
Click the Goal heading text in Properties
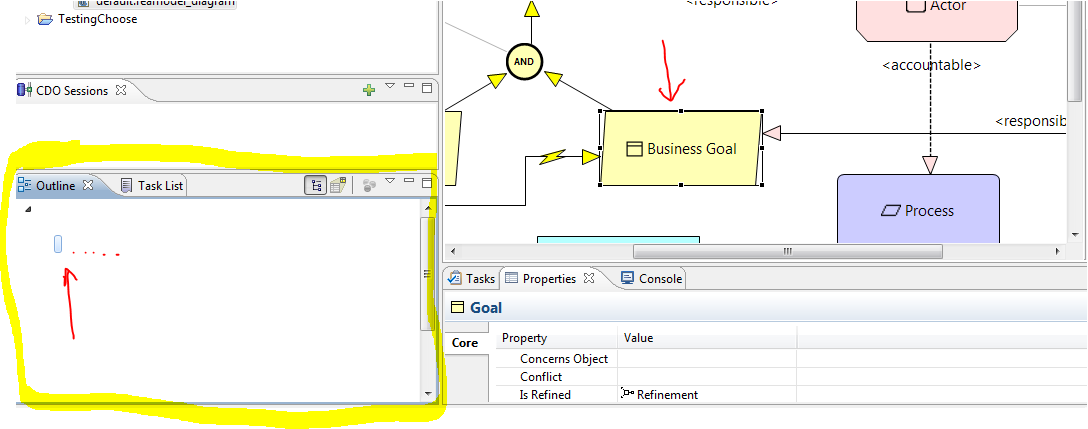click(486, 308)
